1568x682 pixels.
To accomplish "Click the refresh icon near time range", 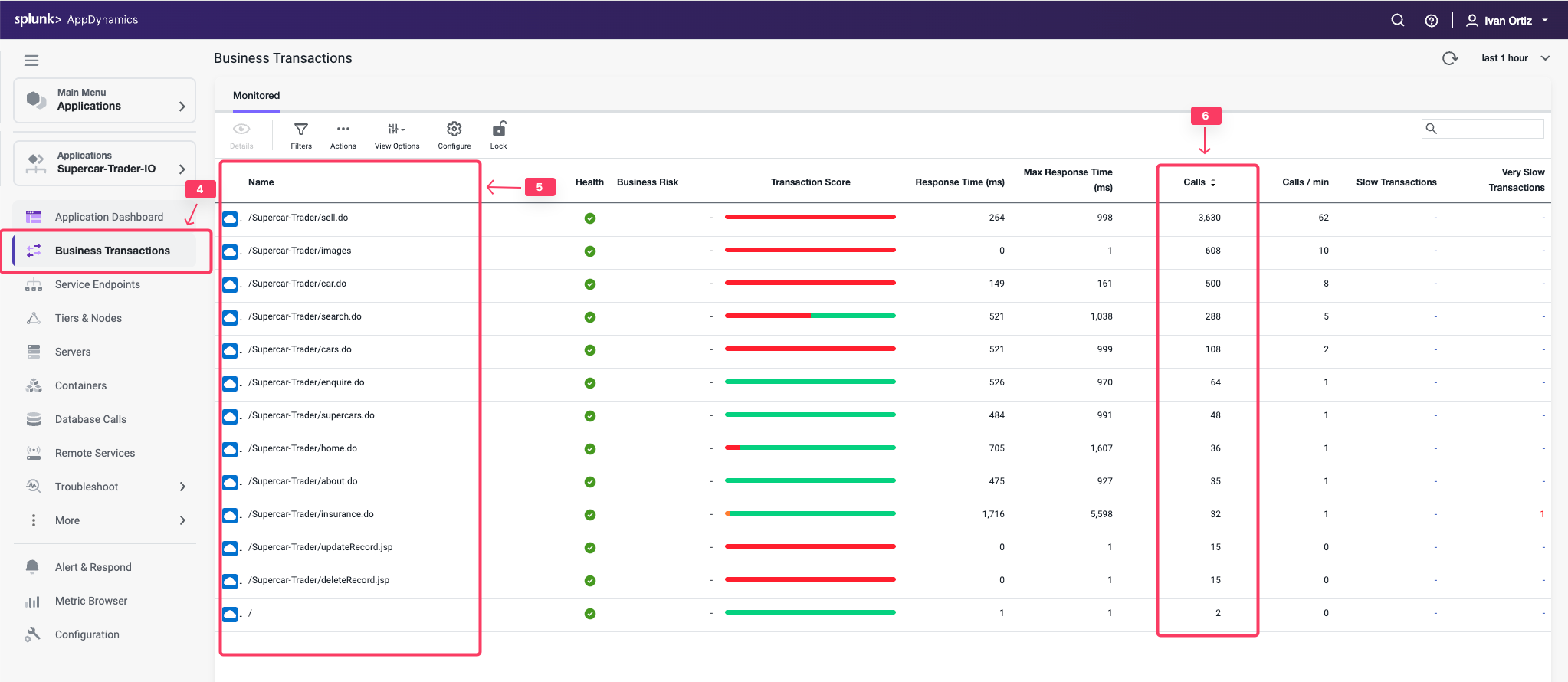I will (x=1449, y=58).
